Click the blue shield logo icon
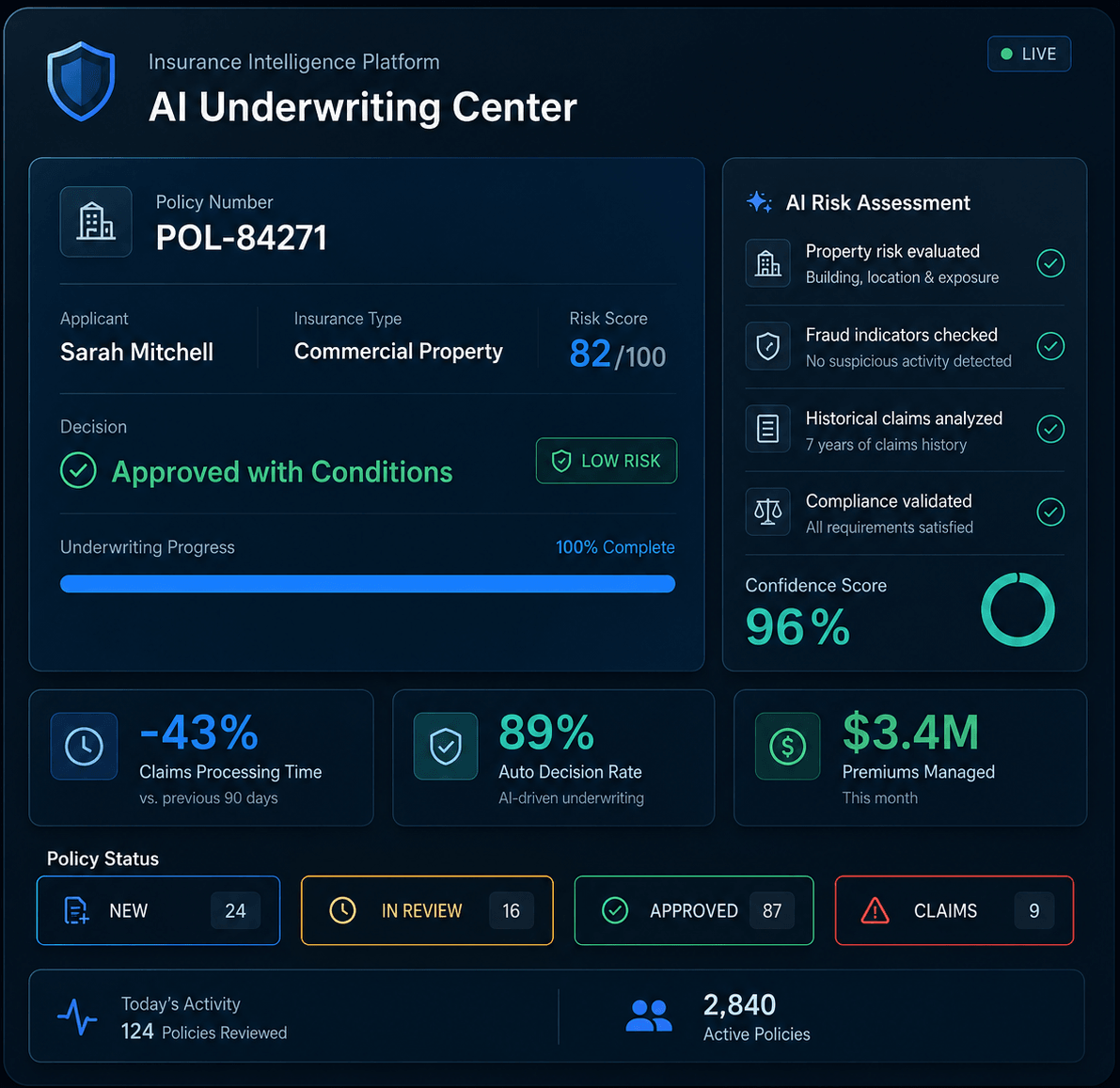This screenshot has height=1088, width=1120. pos(82,81)
